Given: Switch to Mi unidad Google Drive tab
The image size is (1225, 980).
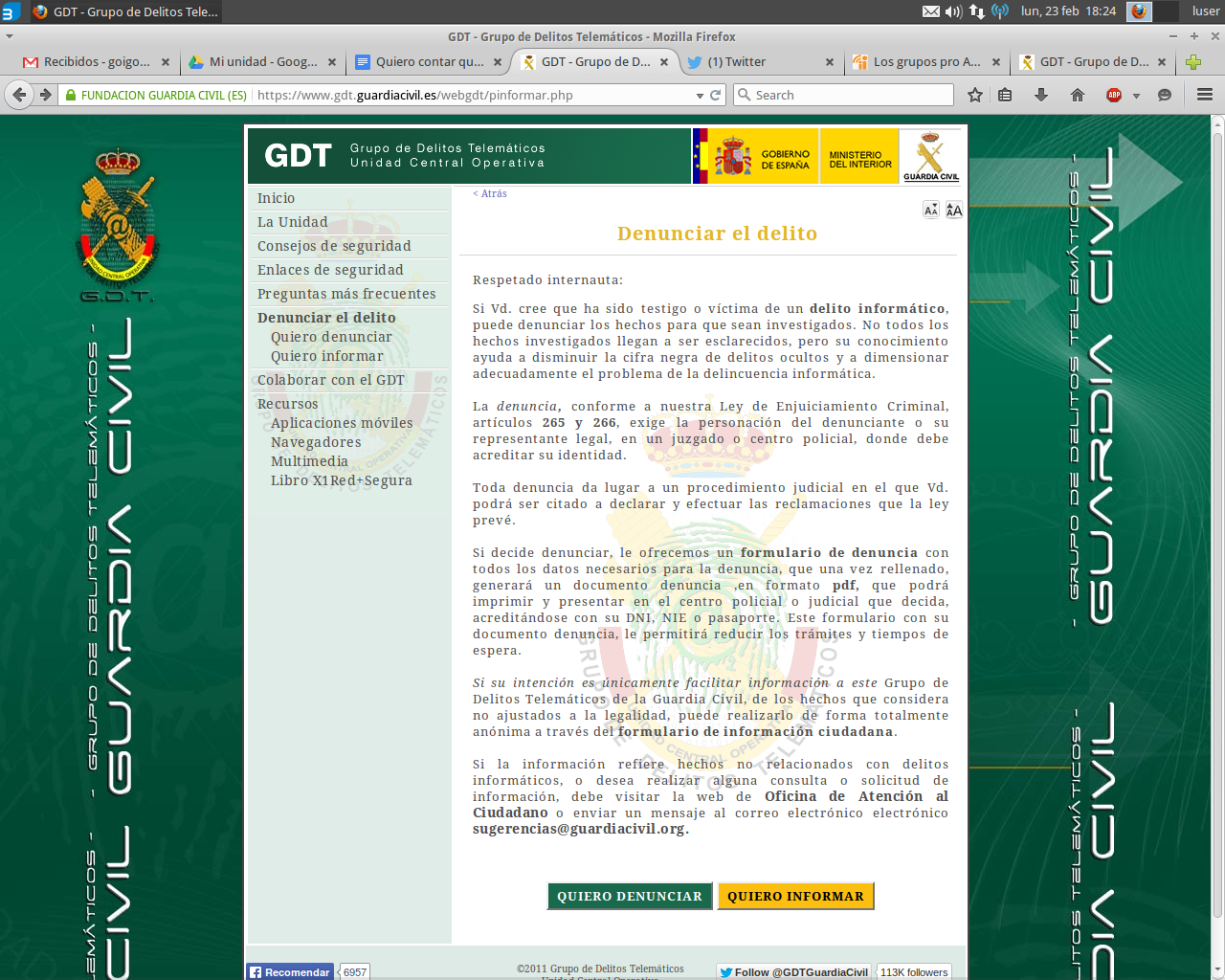Looking at the screenshot, I should point(262,62).
